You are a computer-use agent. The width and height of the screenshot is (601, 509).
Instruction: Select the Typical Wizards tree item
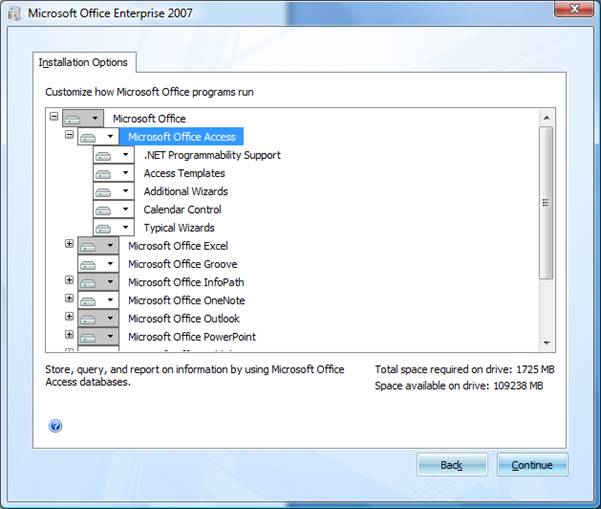pyautogui.click(x=179, y=228)
